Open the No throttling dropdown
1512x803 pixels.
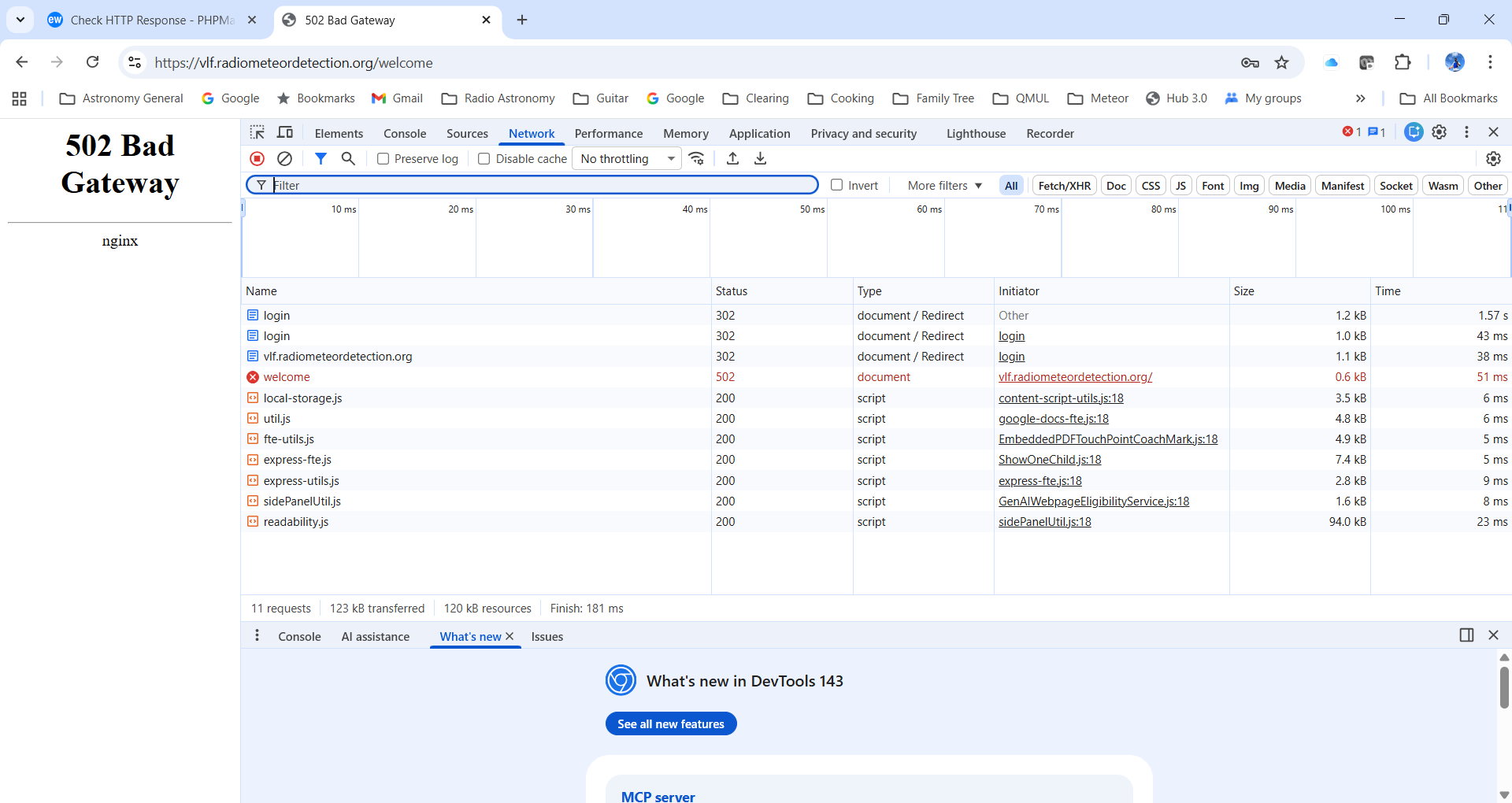[x=626, y=159]
